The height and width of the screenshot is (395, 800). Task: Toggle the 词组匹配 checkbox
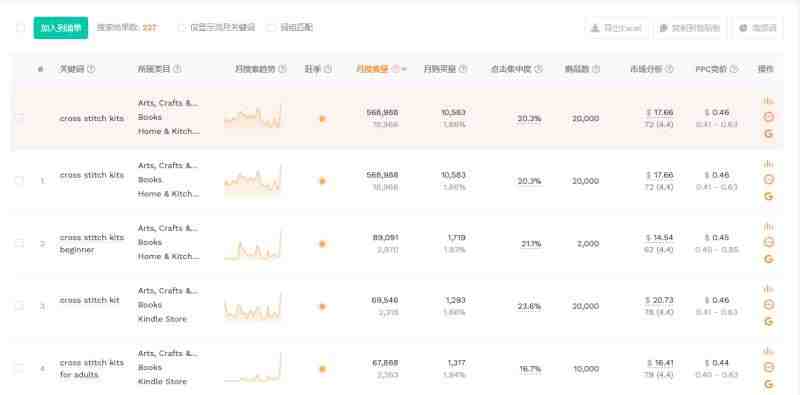(271, 28)
